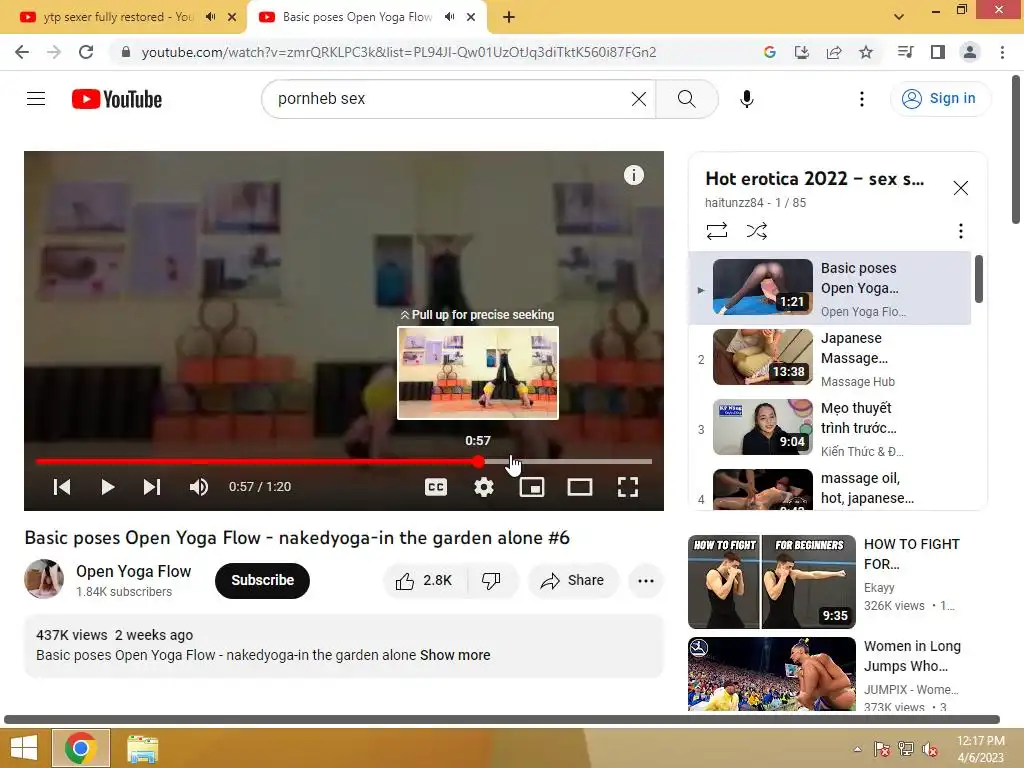
Task: Select playlist item Japanese Massage
Action: click(830, 358)
